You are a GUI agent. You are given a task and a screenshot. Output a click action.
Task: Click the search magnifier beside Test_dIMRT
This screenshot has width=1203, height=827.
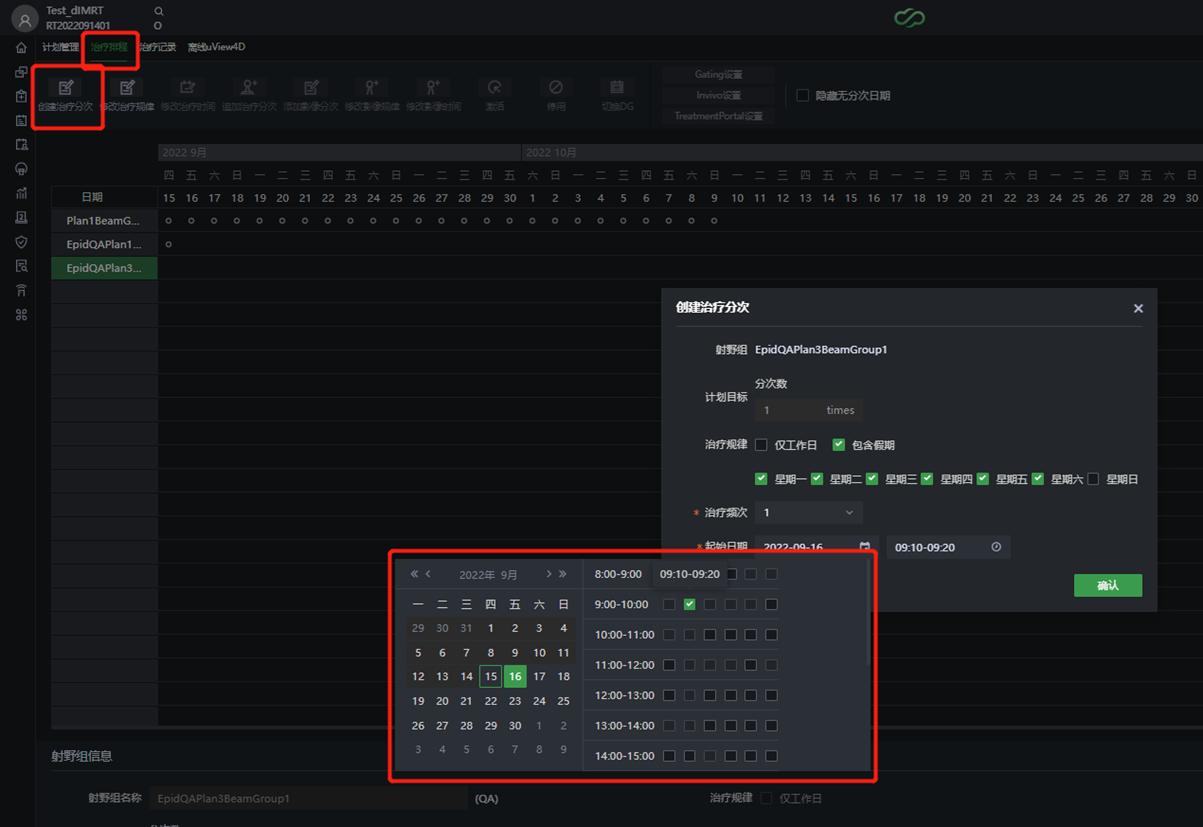[159, 11]
